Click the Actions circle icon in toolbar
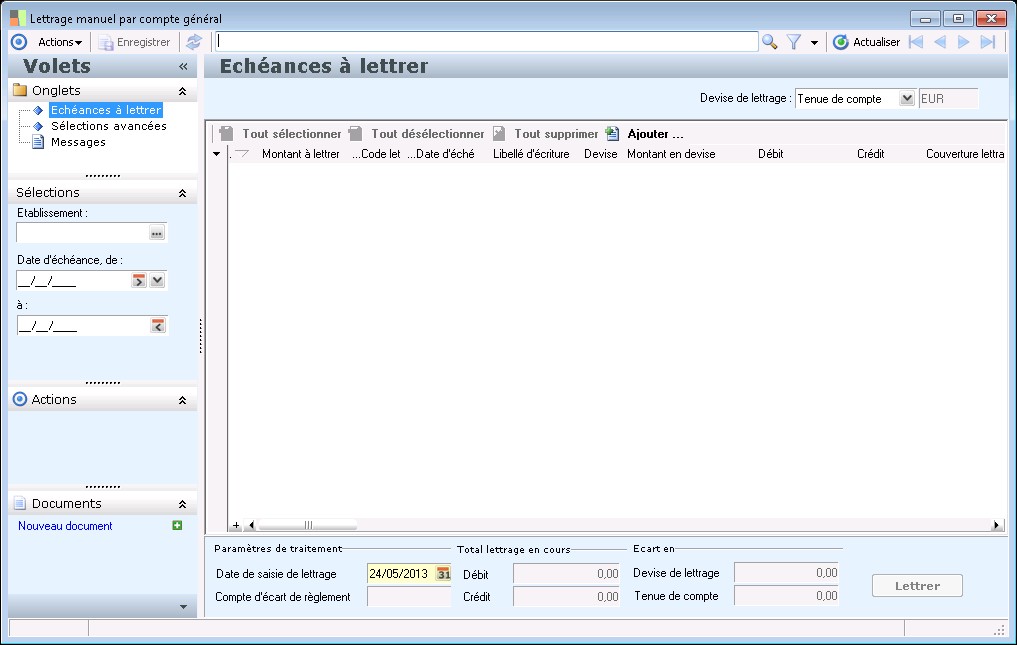This screenshot has height=645, width=1017. coord(19,42)
